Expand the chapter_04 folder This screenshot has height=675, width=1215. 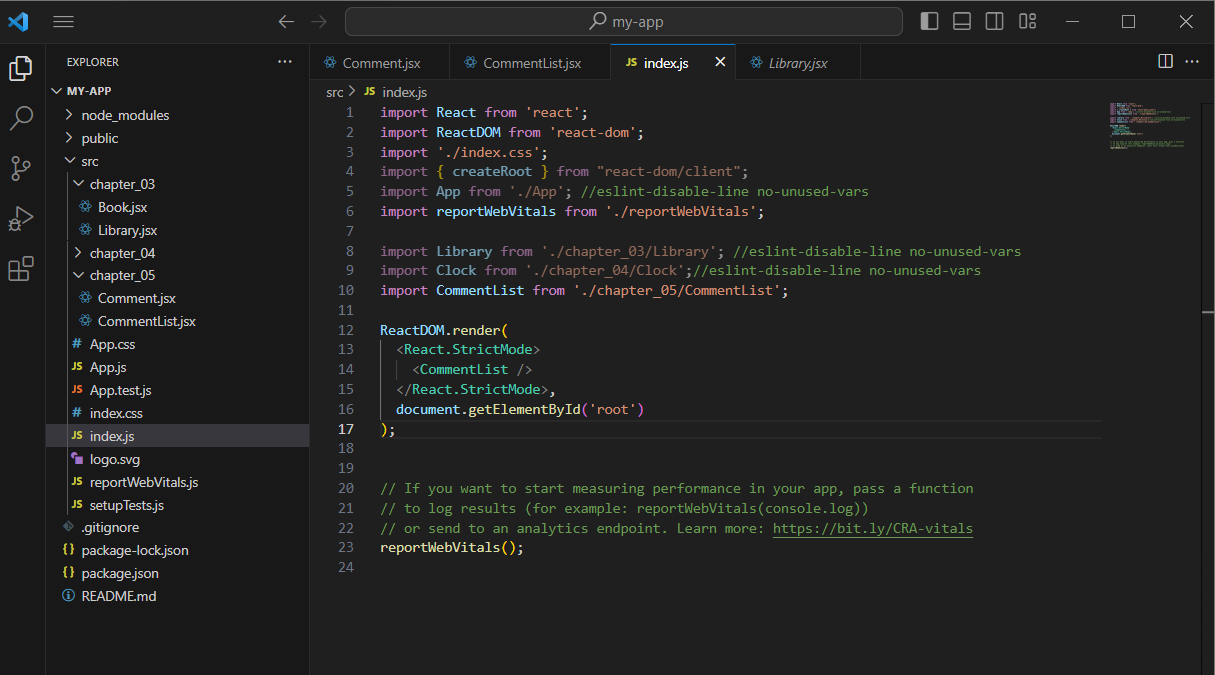coord(121,253)
